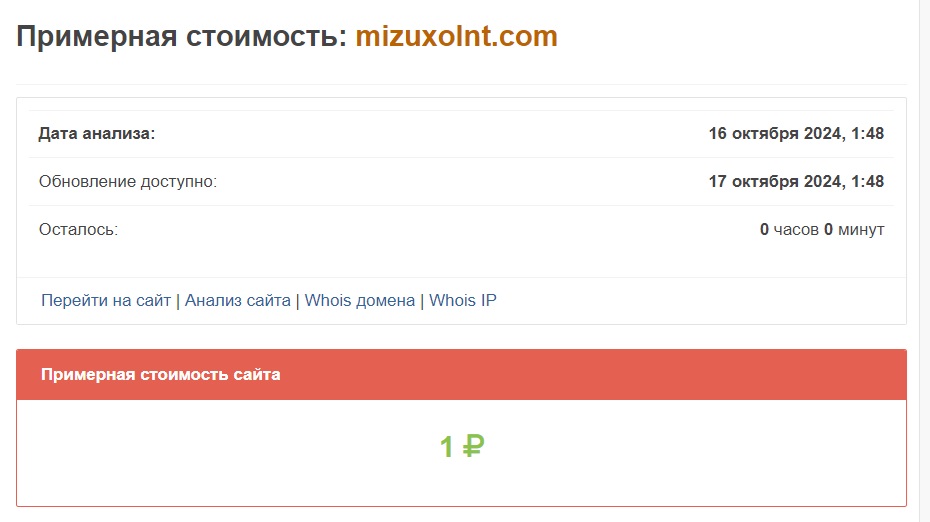The width and height of the screenshot is (930, 522).
Task: Click the 0 минут remaining minutes value
Action: click(854, 229)
